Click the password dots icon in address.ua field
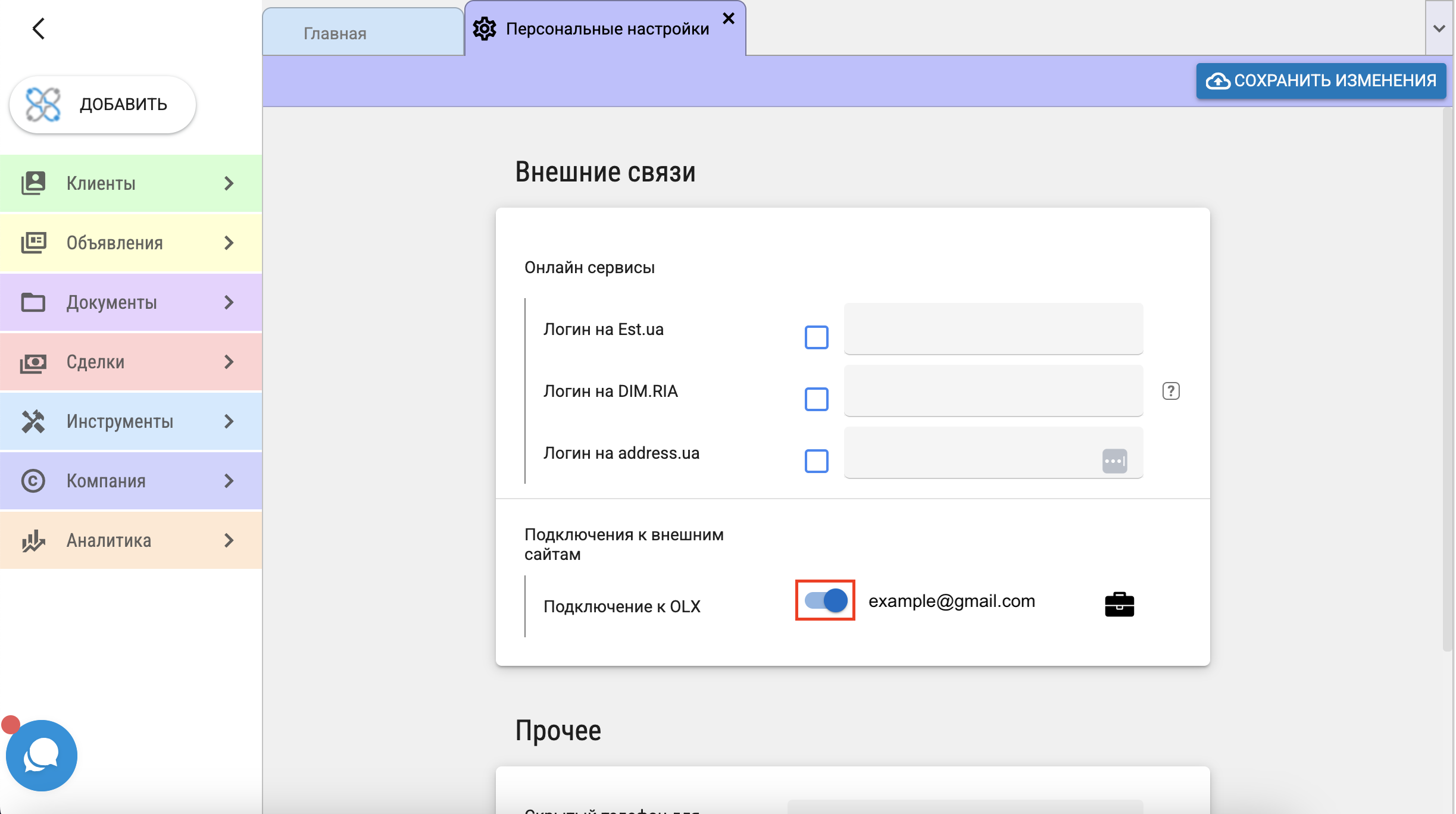Viewport: 1456px width, 814px height. point(1114,461)
